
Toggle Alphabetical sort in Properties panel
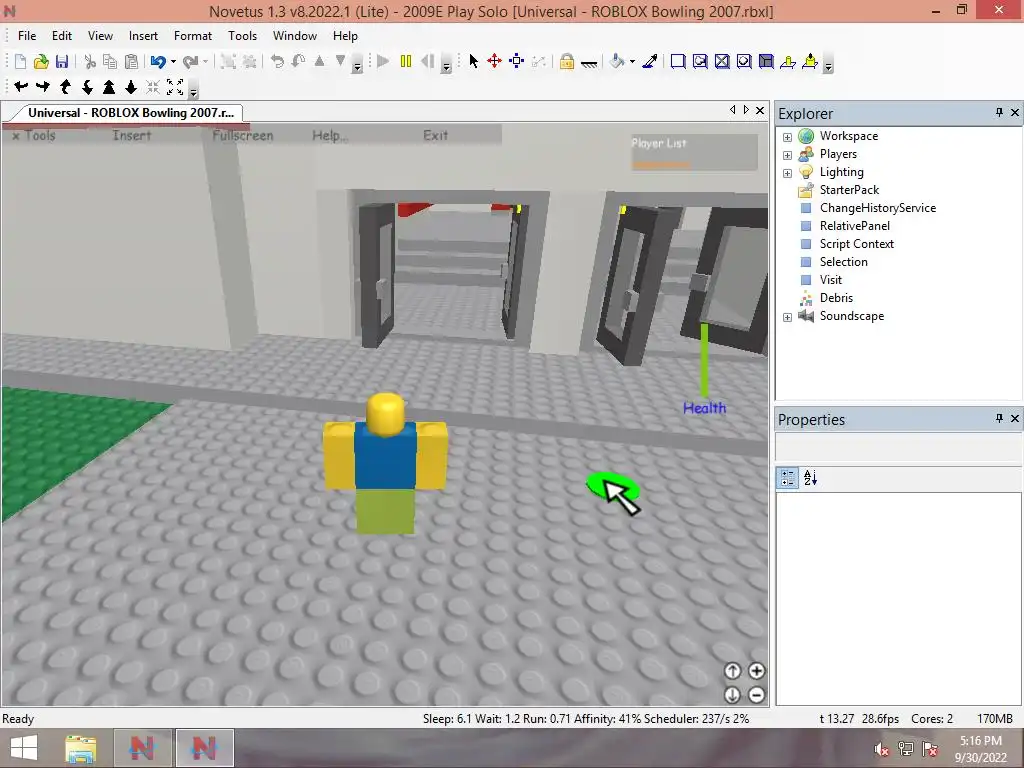point(810,478)
